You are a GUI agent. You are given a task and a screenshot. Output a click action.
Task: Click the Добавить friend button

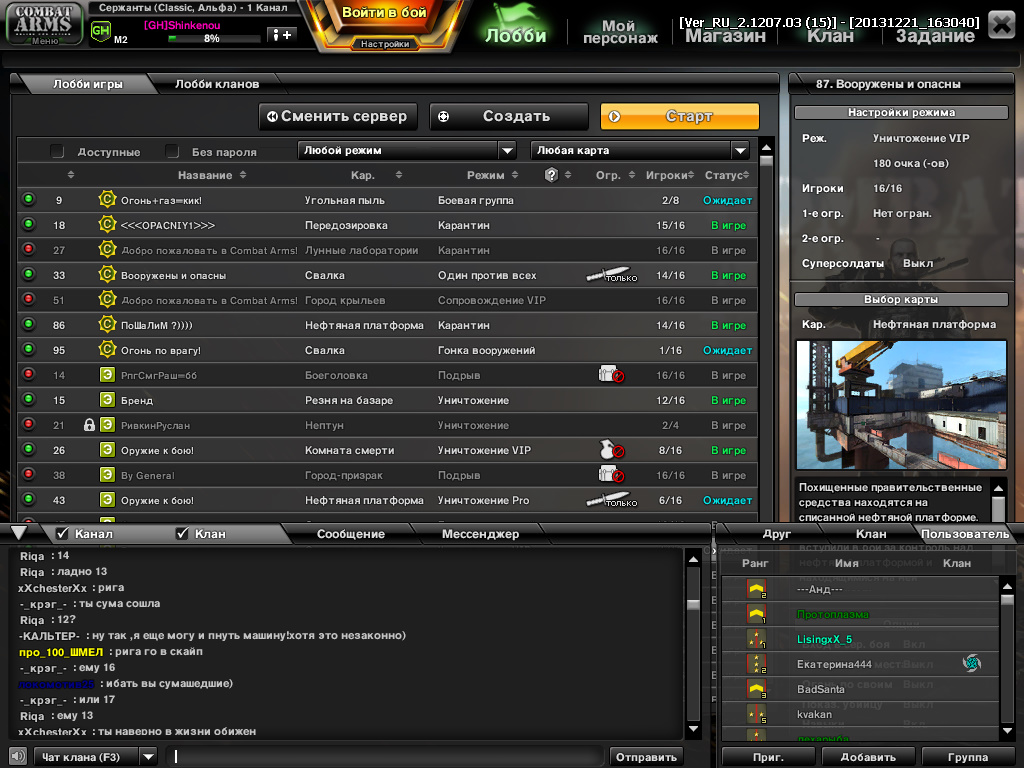point(868,757)
